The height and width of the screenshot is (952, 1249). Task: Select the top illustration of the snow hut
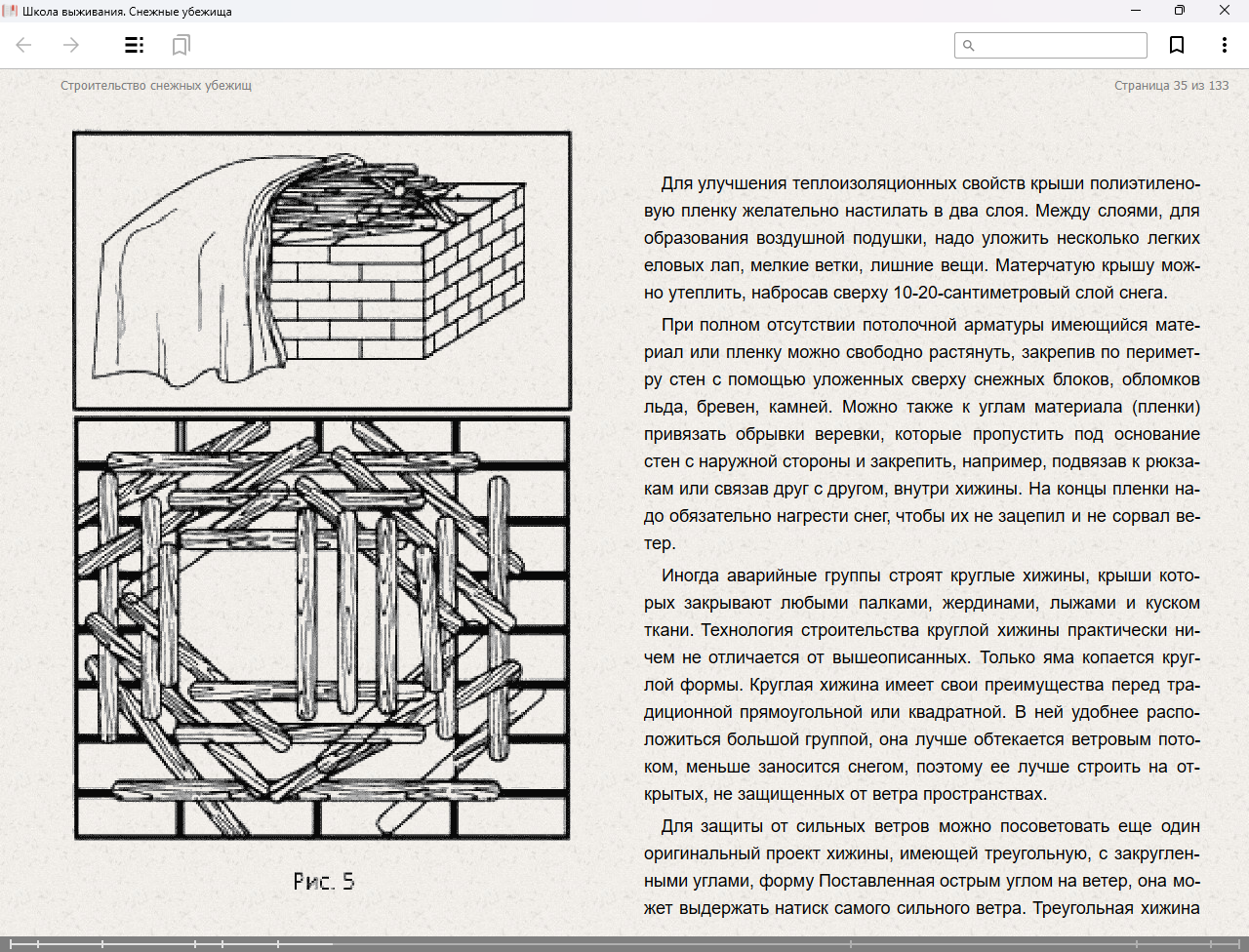pos(322,270)
